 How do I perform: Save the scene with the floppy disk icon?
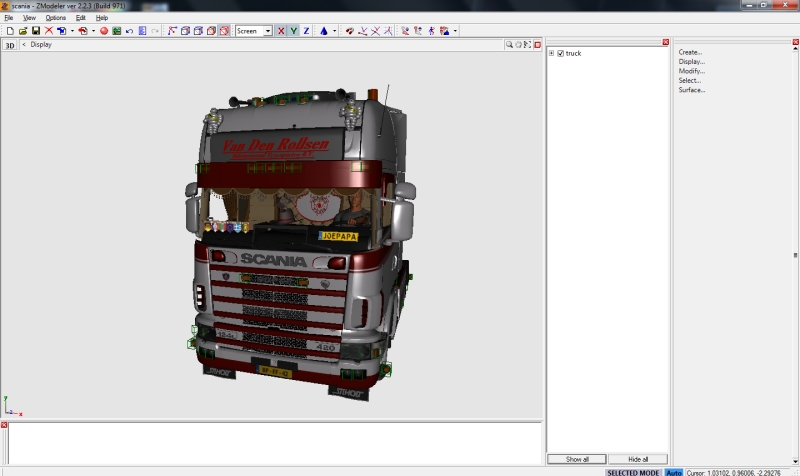[x=36, y=31]
